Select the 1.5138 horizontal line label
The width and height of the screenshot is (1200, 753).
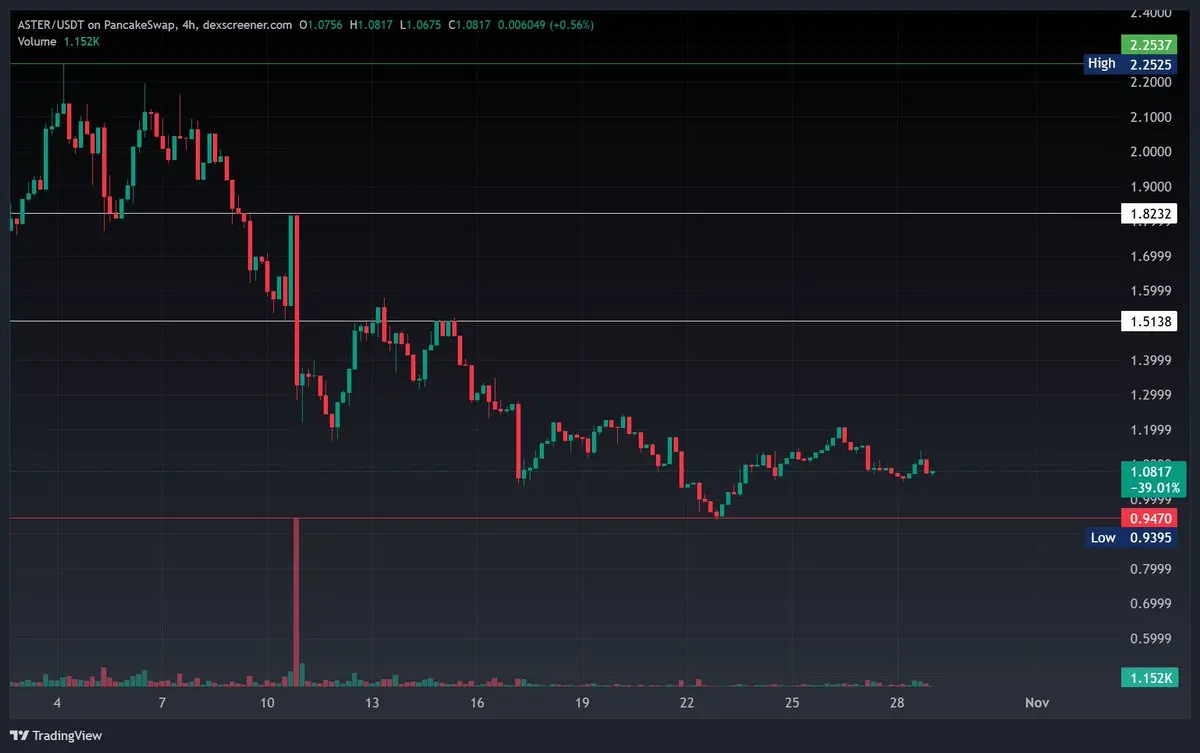click(1149, 321)
